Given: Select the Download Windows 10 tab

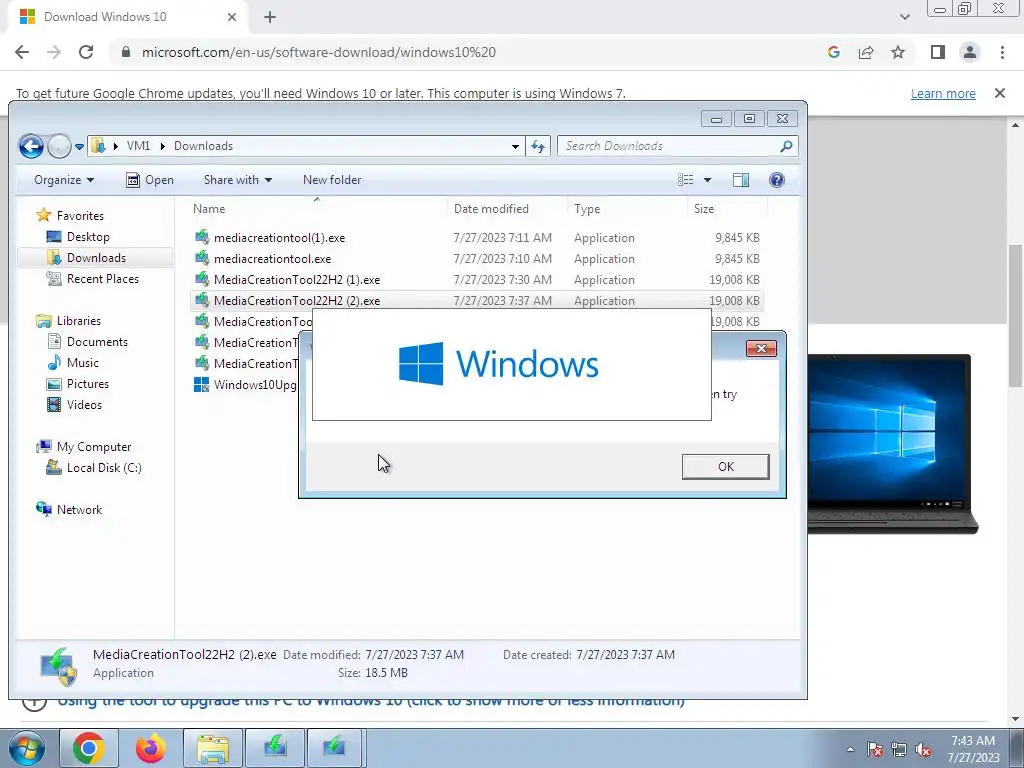Looking at the screenshot, I should 127,17.
